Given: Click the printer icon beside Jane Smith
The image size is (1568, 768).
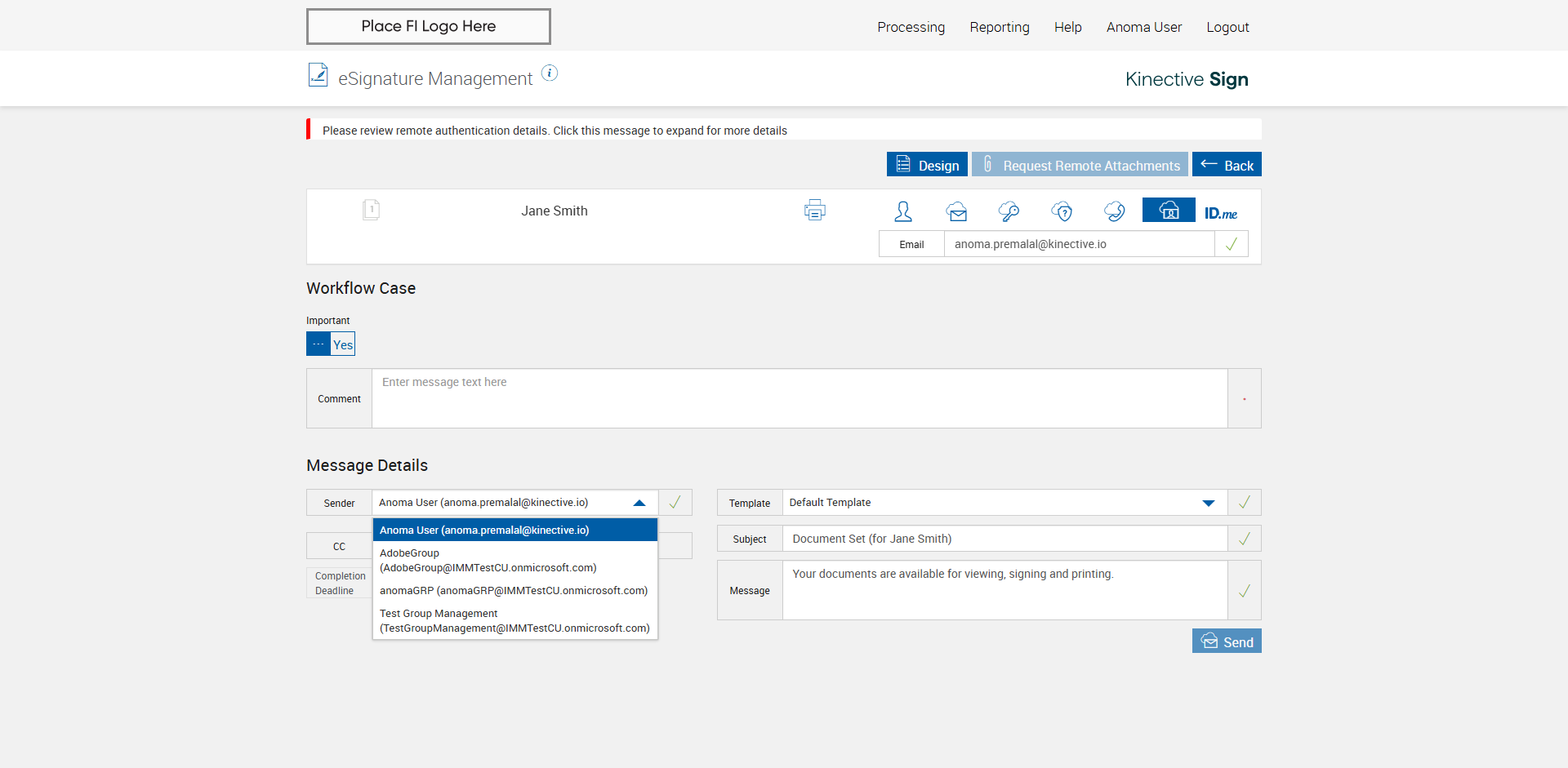Looking at the screenshot, I should click(x=814, y=211).
